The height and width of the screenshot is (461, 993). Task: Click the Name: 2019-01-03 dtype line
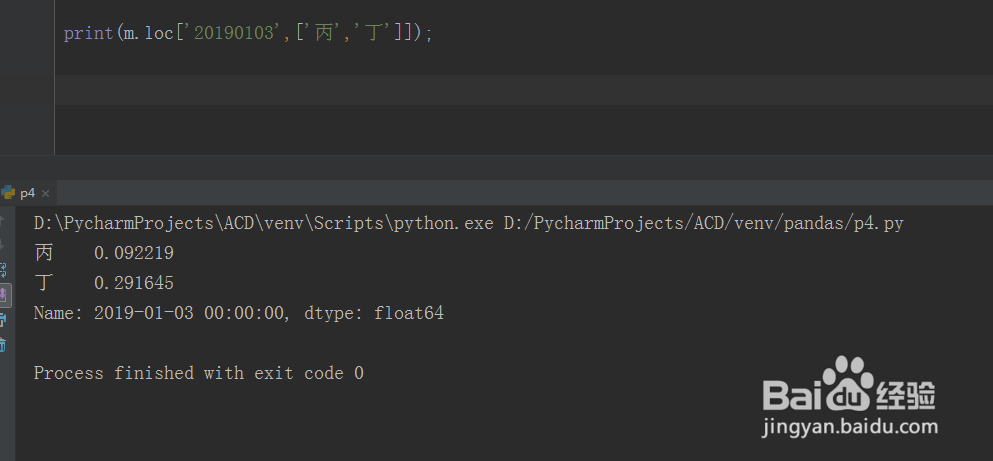pos(238,313)
